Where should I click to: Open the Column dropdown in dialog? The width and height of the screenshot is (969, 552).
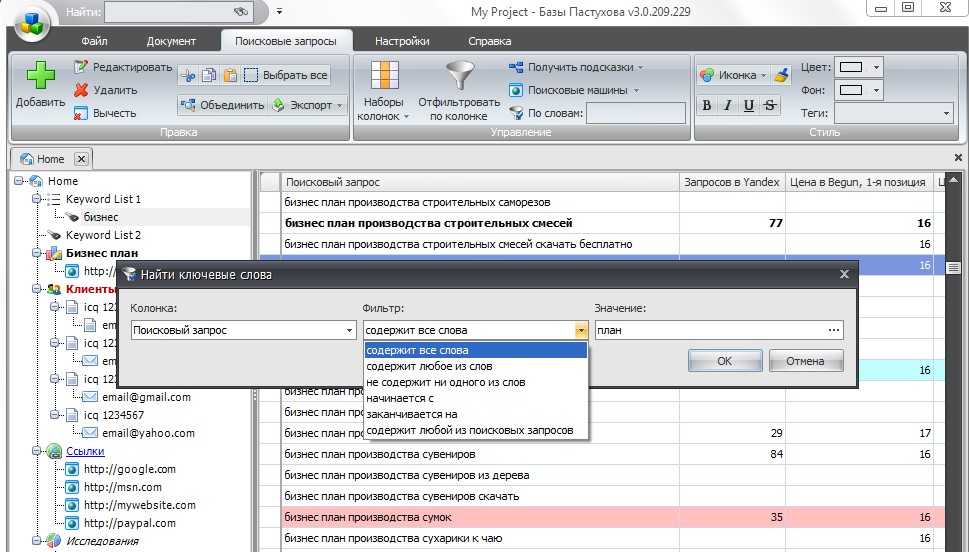tap(349, 330)
